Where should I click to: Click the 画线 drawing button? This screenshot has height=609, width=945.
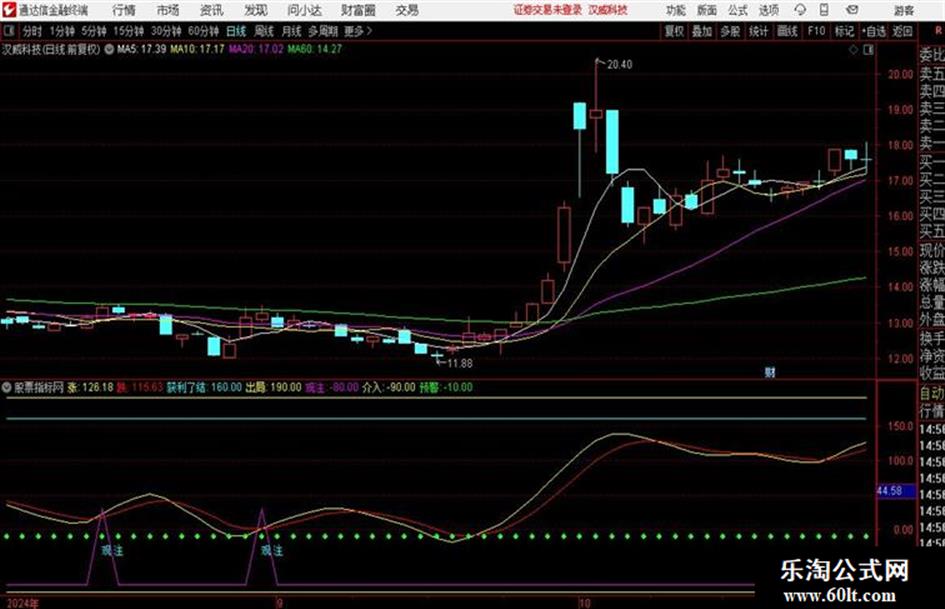(788, 31)
